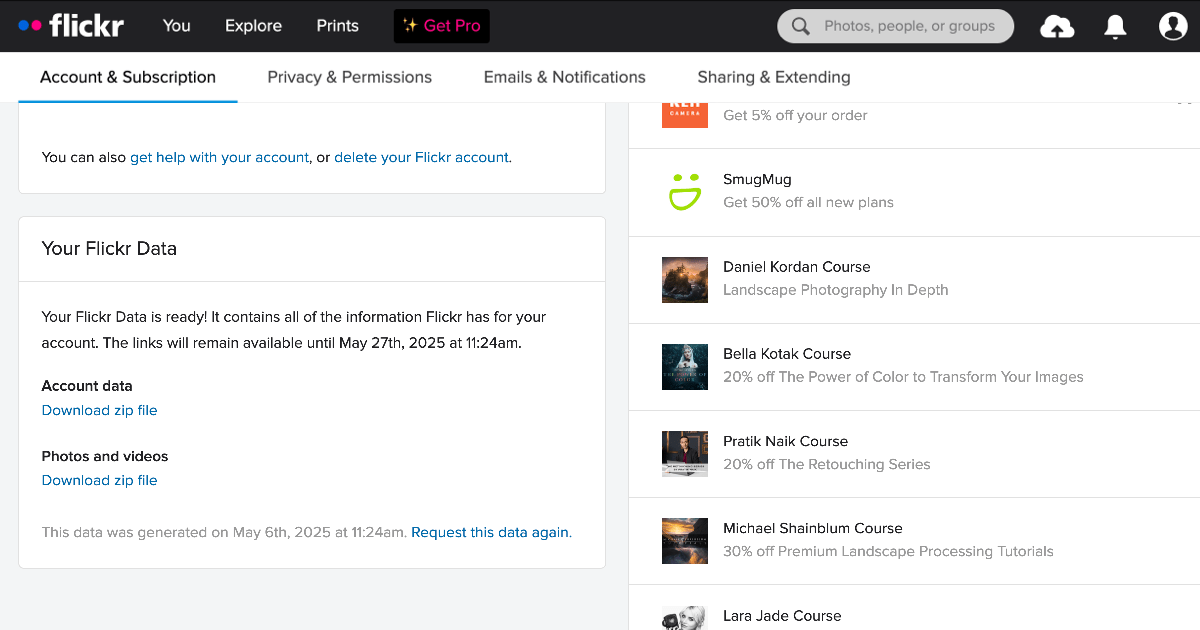Click Get 50% off all new plans text
Screen dimensions: 1200x630
[x=809, y=202]
